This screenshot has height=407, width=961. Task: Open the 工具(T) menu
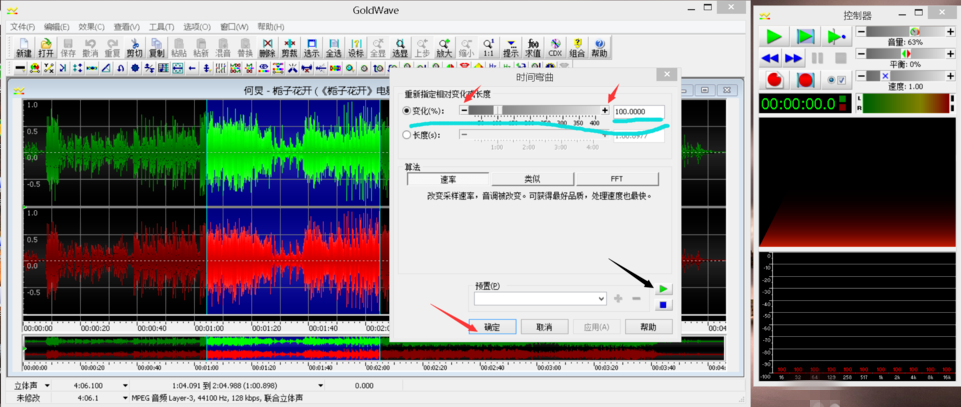coord(161,27)
